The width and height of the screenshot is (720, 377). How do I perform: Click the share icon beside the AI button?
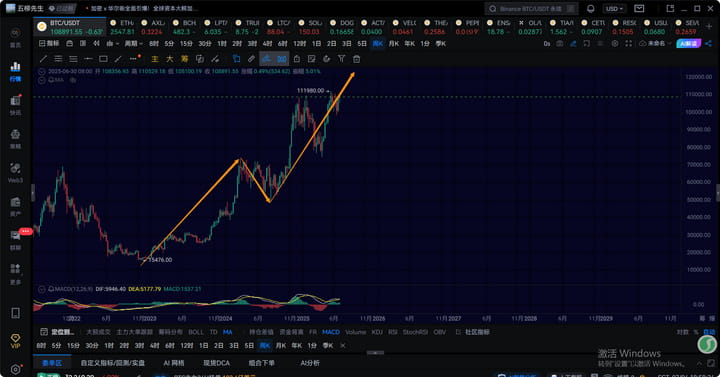click(709, 44)
